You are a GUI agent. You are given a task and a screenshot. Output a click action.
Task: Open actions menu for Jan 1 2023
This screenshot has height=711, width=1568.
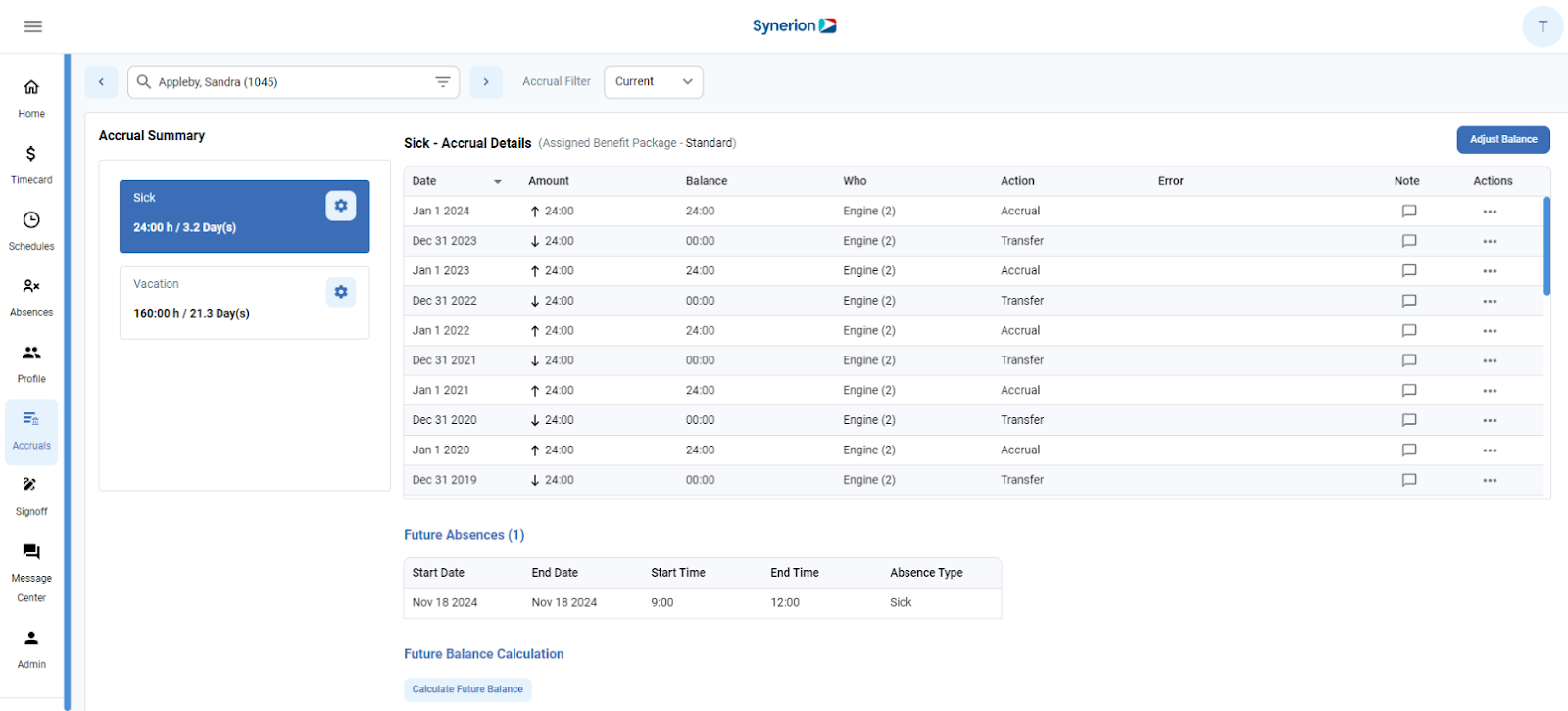pyautogui.click(x=1490, y=271)
